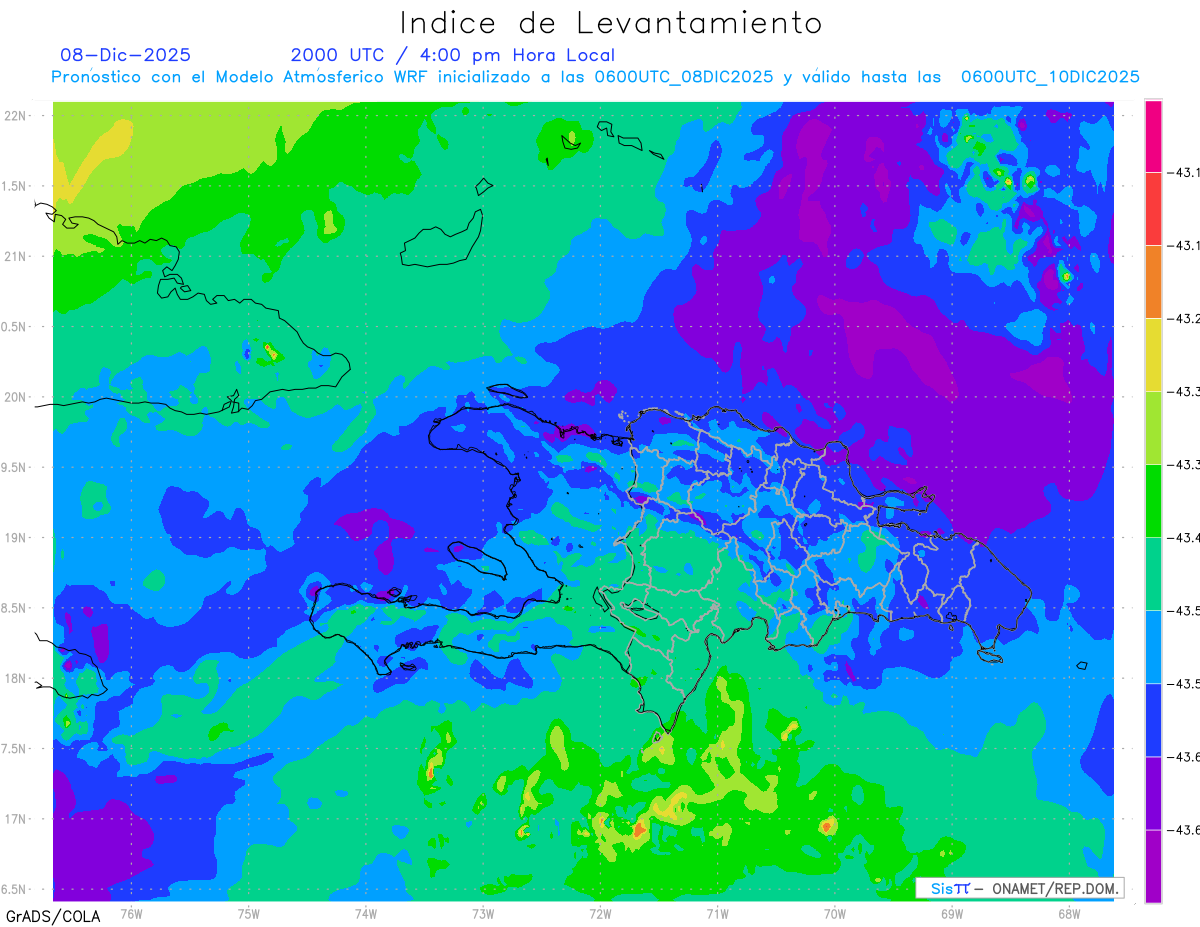
Task: Click the "68W" longitude label
Action: 1069,913
